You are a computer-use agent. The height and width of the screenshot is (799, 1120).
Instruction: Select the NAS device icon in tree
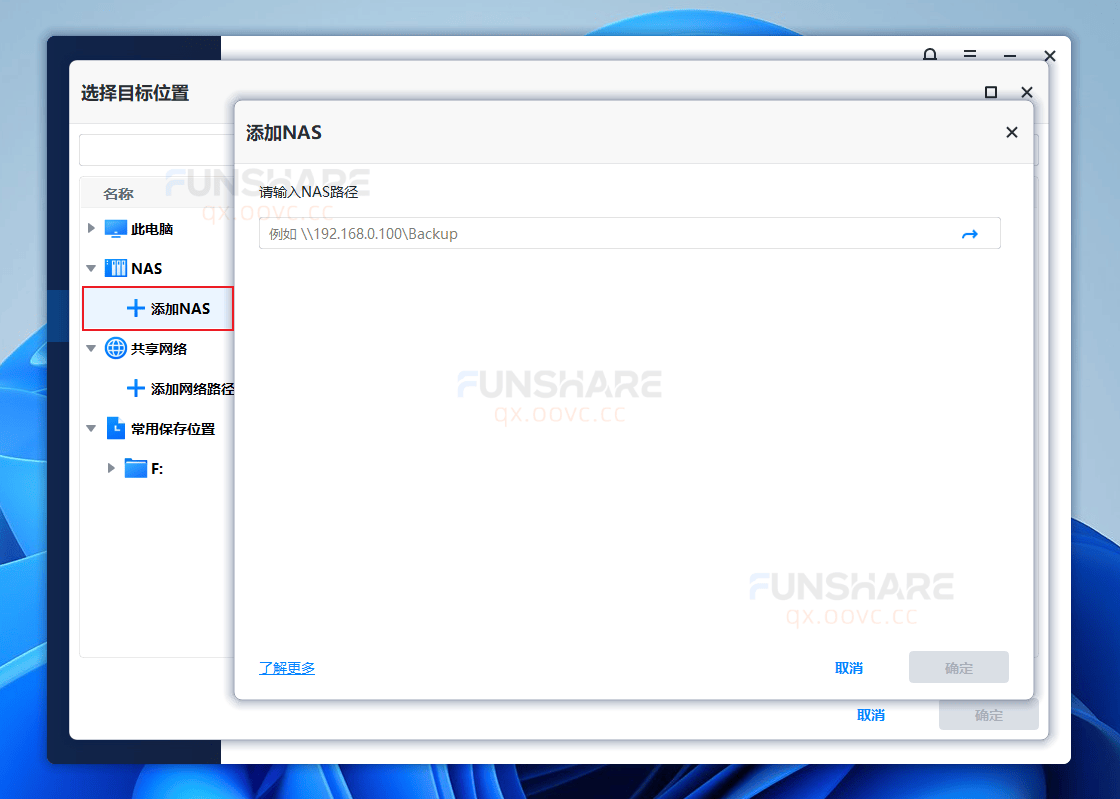116,269
